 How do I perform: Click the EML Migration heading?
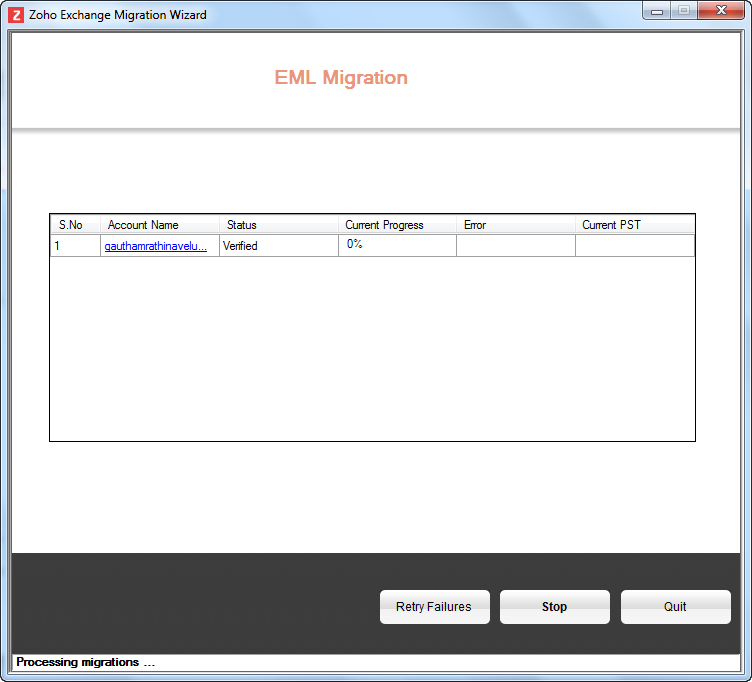pos(341,78)
